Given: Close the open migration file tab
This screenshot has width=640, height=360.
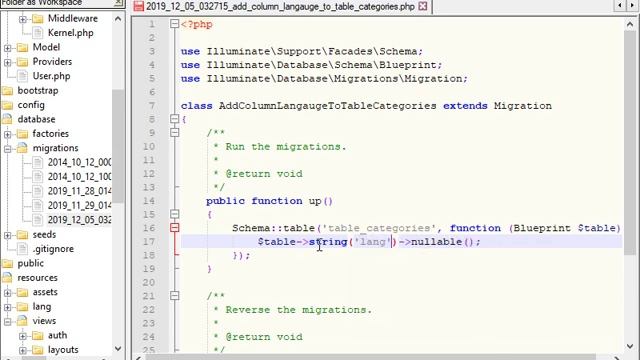Looking at the screenshot, I should (423, 6).
